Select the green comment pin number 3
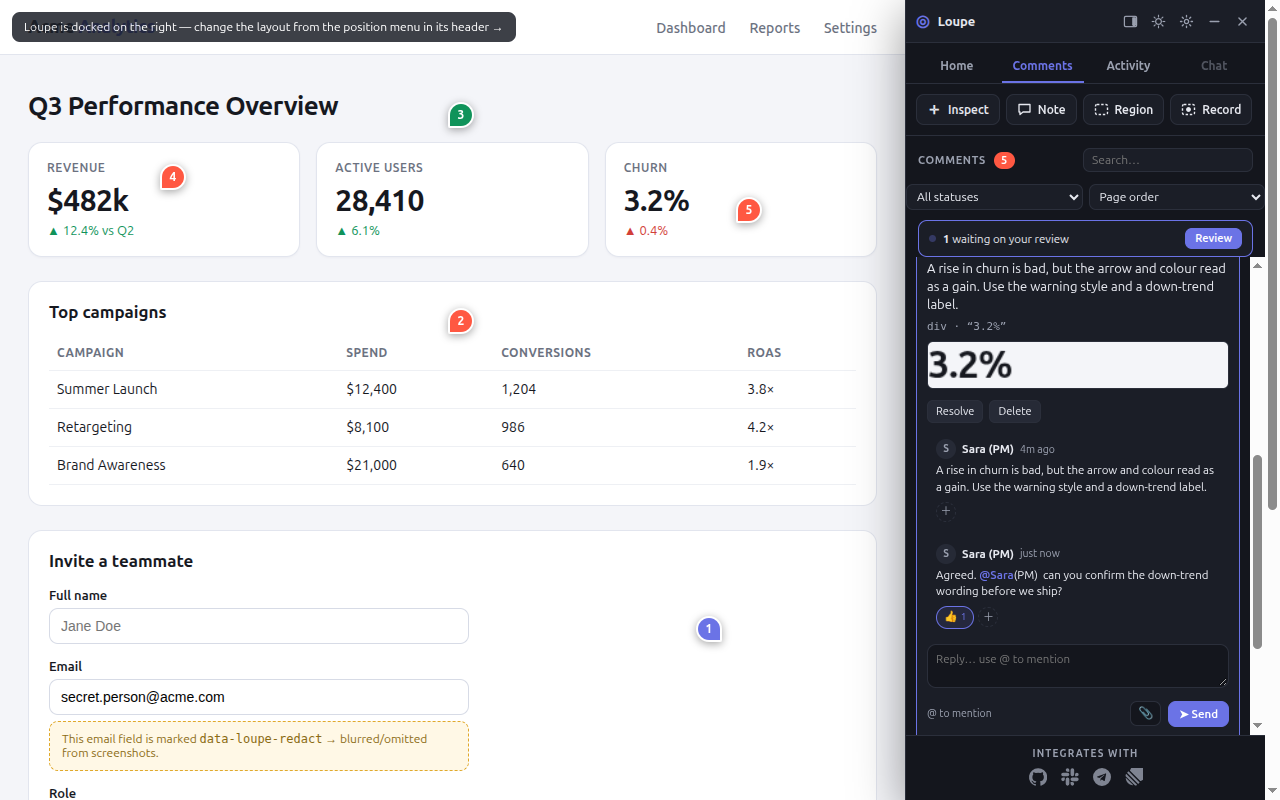The image size is (1280, 800). pyautogui.click(x=460, y=115)
